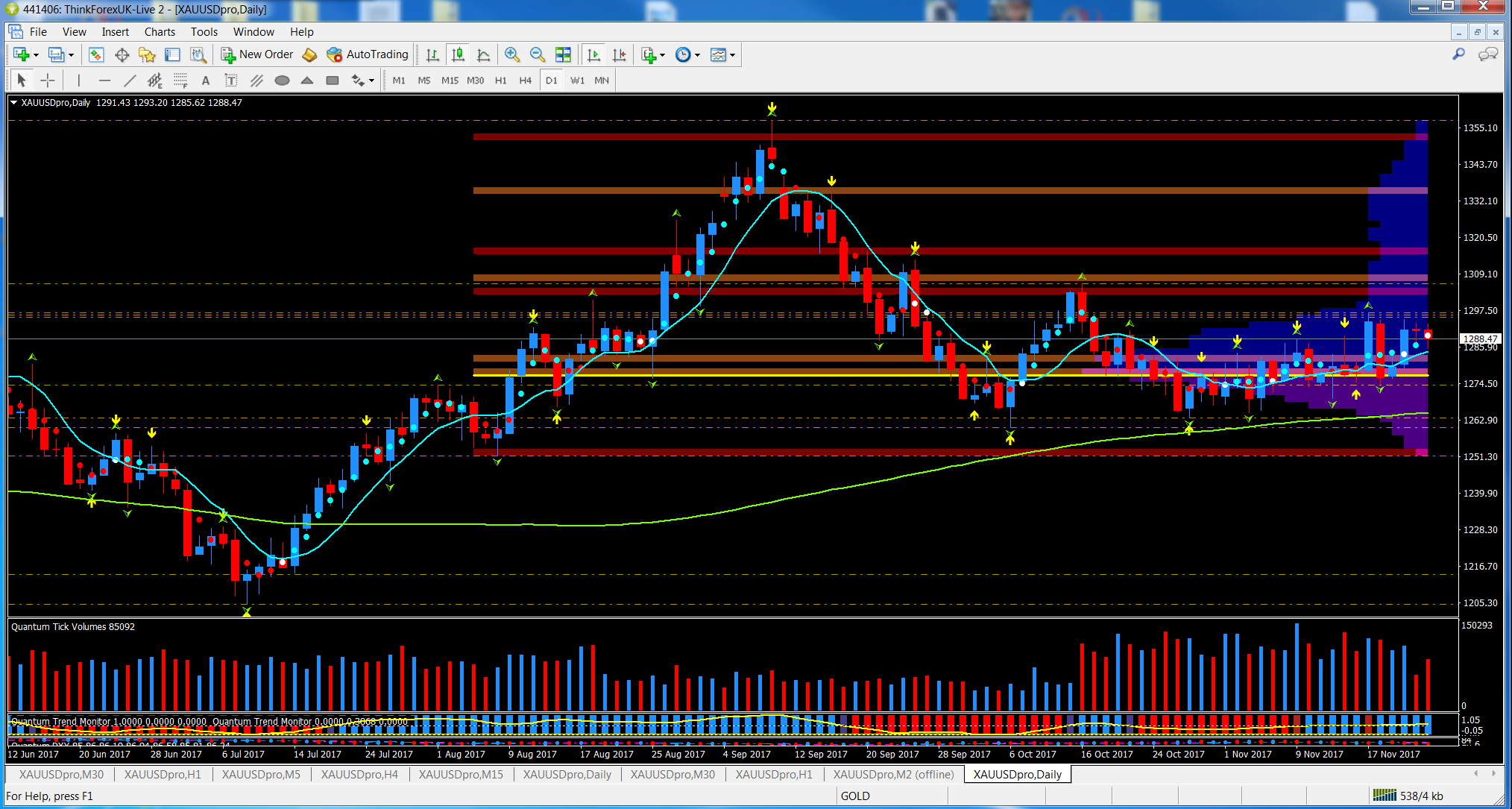
Task: Select the standard cursor arrow tool
Action: [21, 80]
